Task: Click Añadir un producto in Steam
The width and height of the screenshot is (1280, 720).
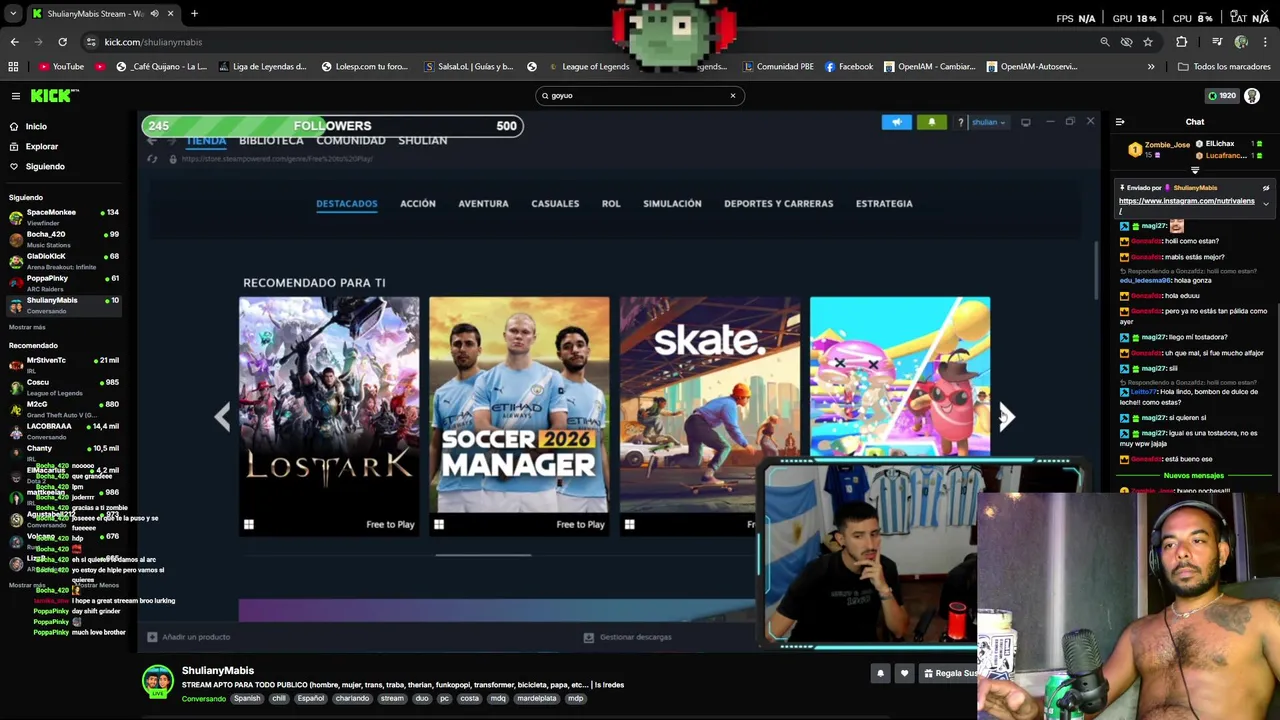Action: [189, 637]
